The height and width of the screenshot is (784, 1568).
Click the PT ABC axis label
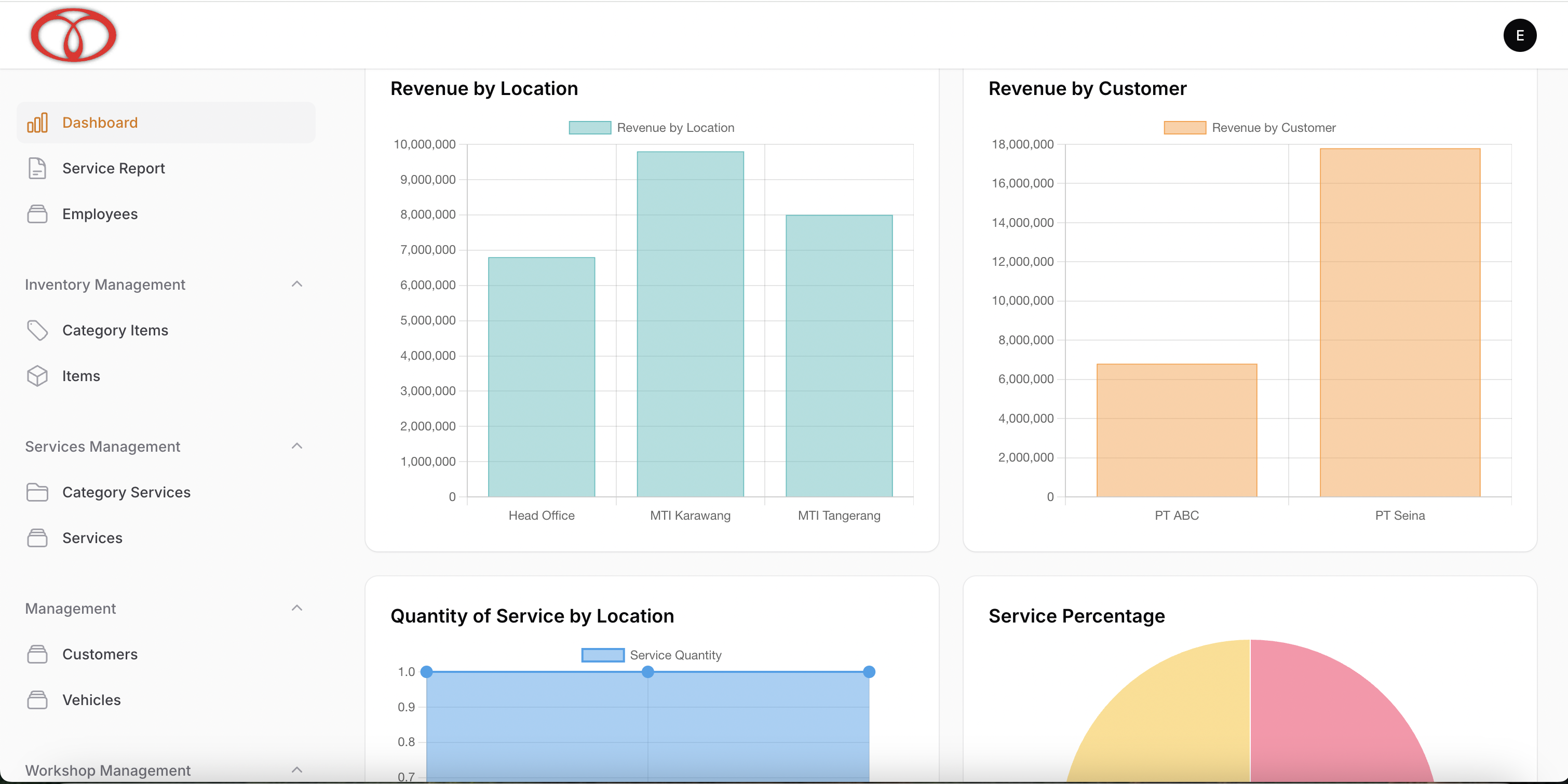pyautogui.click(x=1176, y=515)
